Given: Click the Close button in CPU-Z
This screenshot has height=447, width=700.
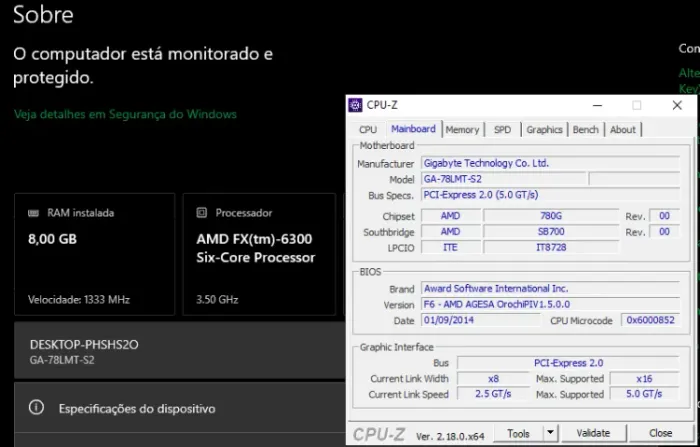Looking at the screenshot, I should pyautogui.click(x=661, y=433).
